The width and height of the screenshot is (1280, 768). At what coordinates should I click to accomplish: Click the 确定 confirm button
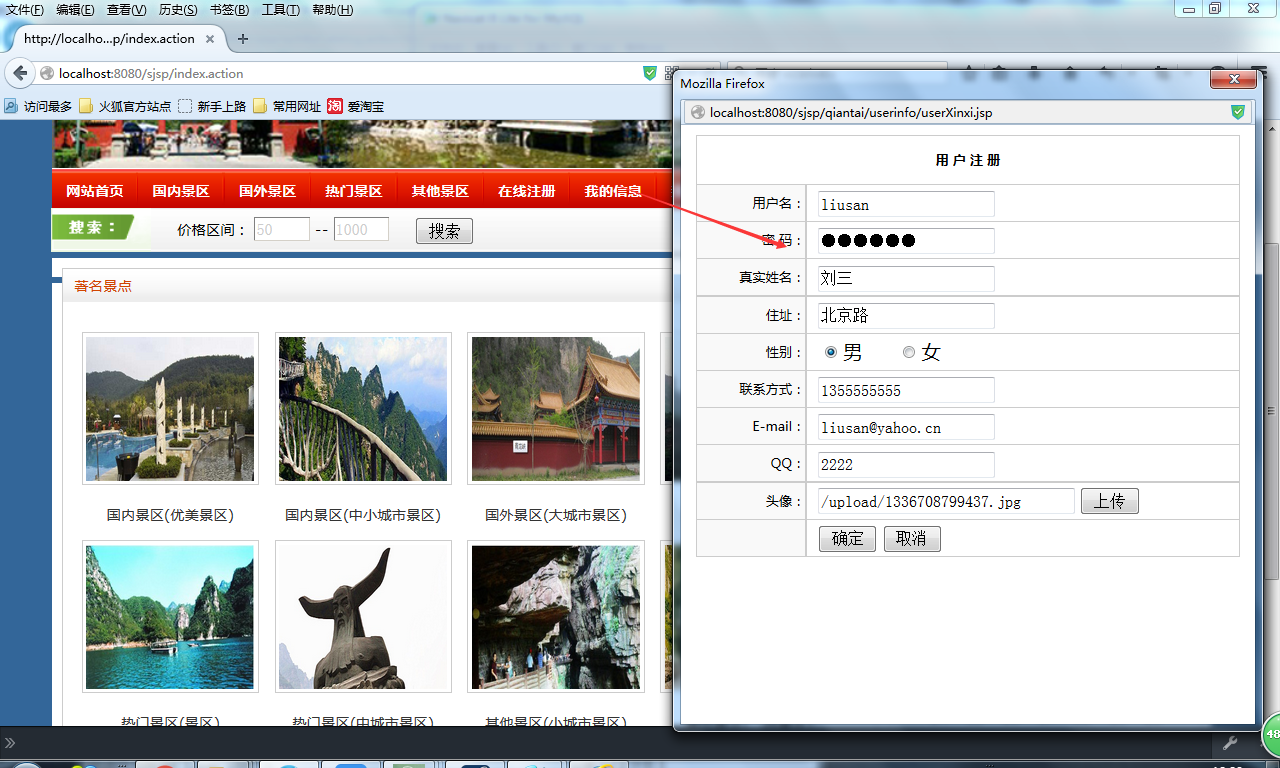847,539
